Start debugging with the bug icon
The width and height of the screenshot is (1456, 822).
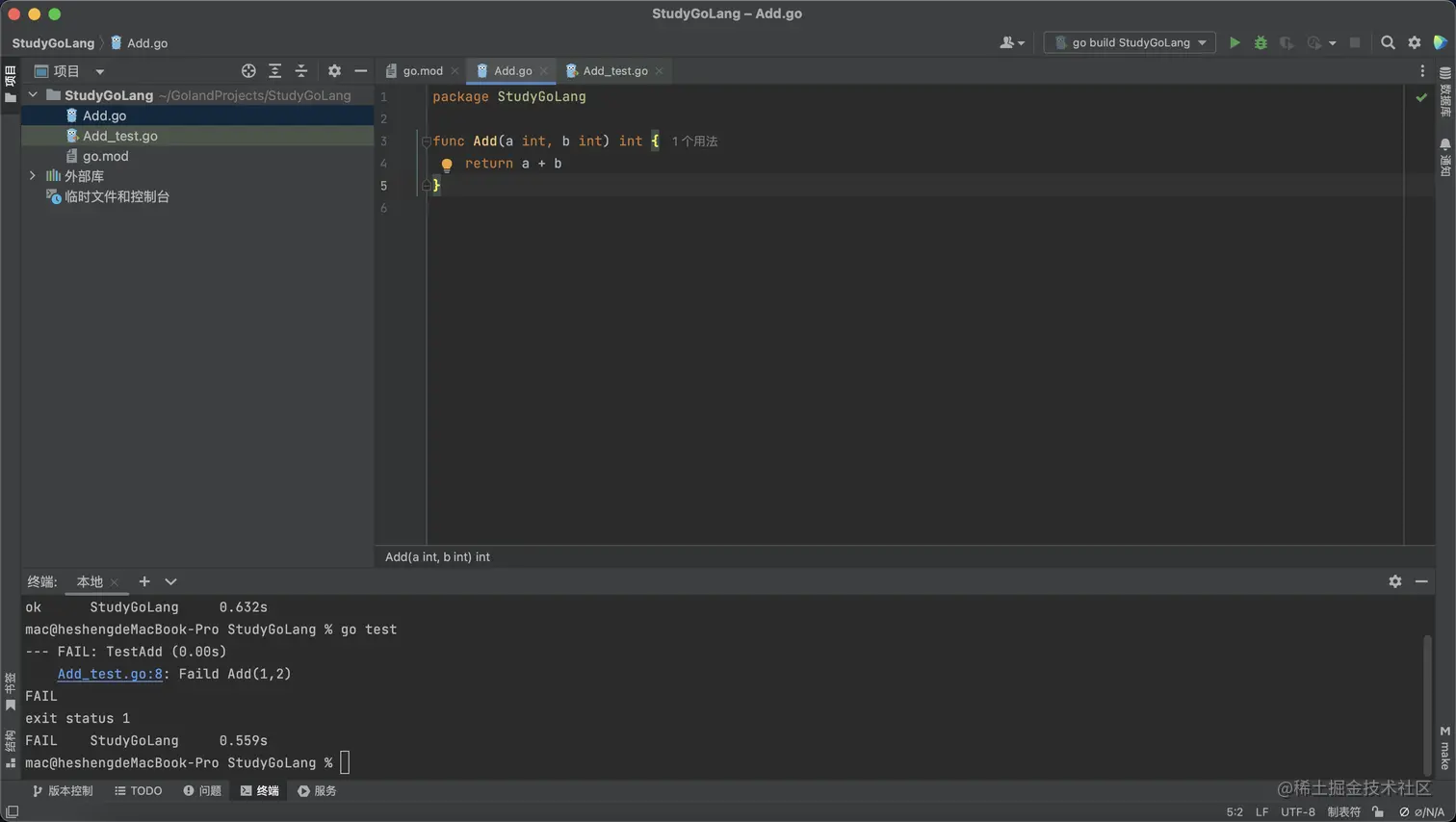[1261, 42]
